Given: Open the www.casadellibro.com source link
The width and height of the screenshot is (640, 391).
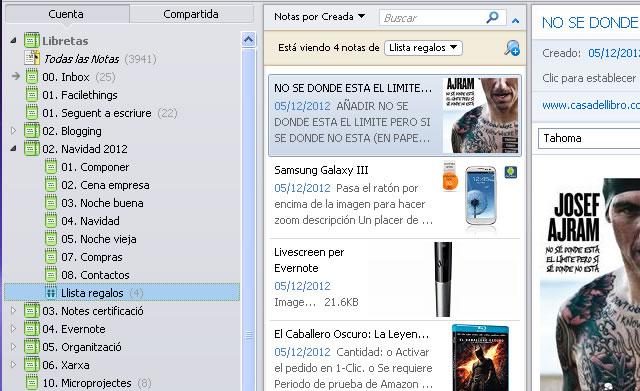Looking at the screenshot, I should tap(591, 105).
